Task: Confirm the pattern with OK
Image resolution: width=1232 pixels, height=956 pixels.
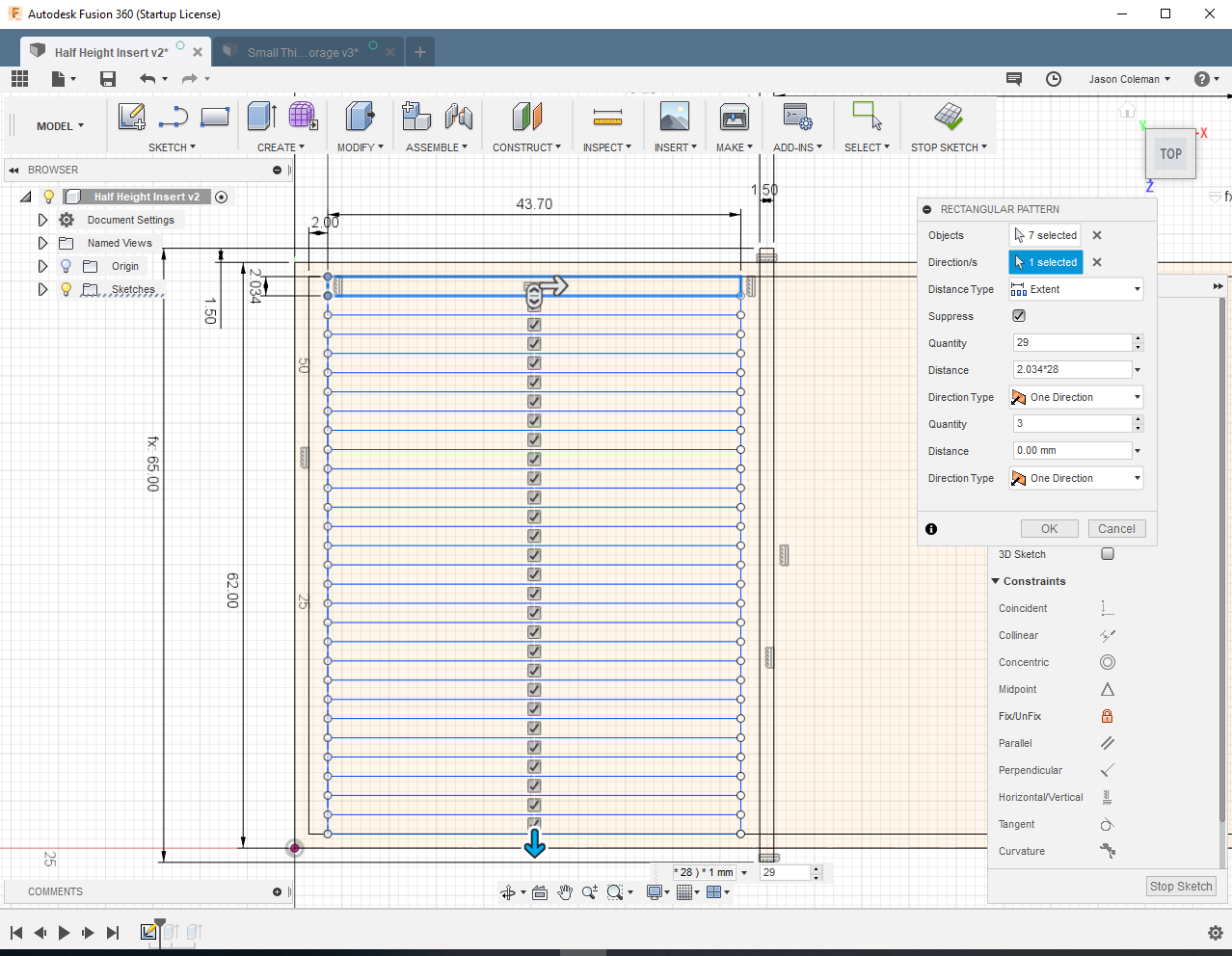Action: tap(1049, 528)
